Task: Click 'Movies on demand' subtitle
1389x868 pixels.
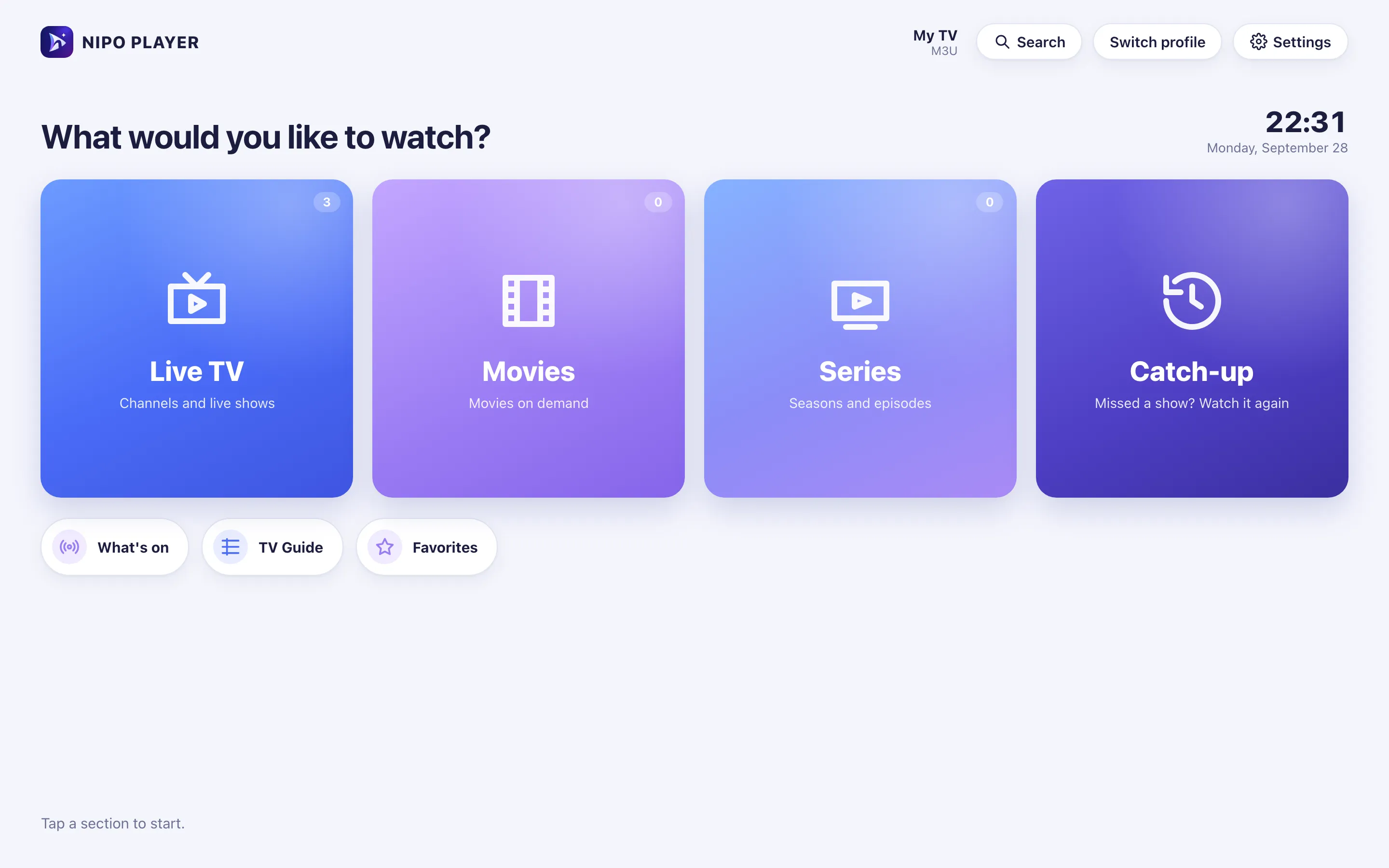Action: pyautogui.click(x=529, y=403)
